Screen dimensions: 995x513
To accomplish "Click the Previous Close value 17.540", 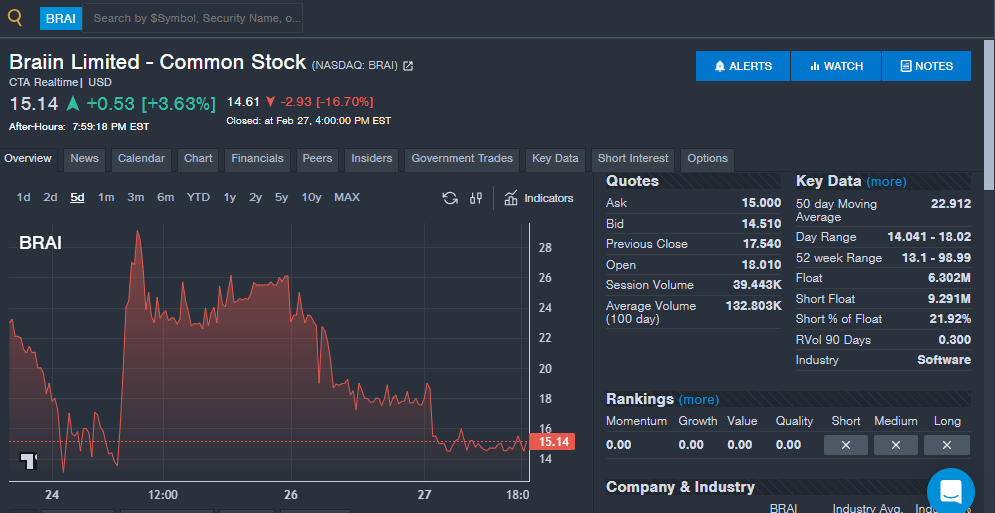I will click(x=761, y=244).
